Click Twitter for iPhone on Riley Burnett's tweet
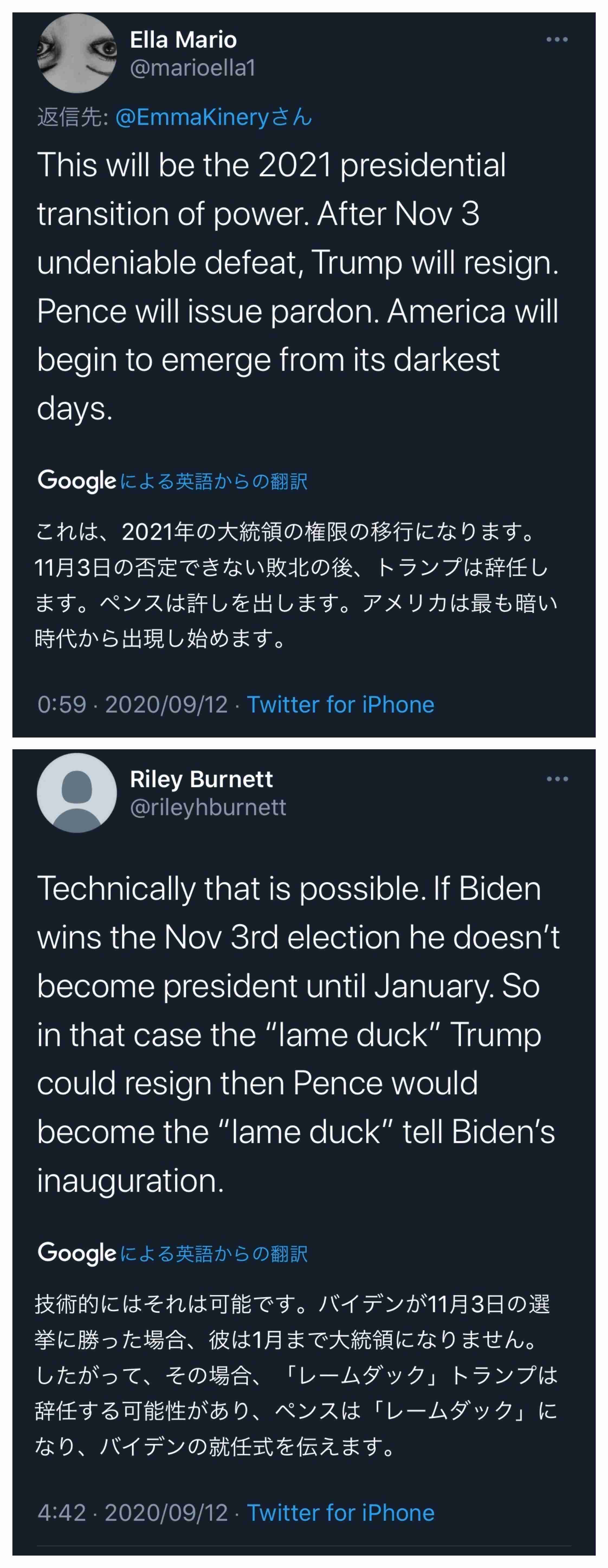The image size is (608, 1568). (x=340, y=1512)
